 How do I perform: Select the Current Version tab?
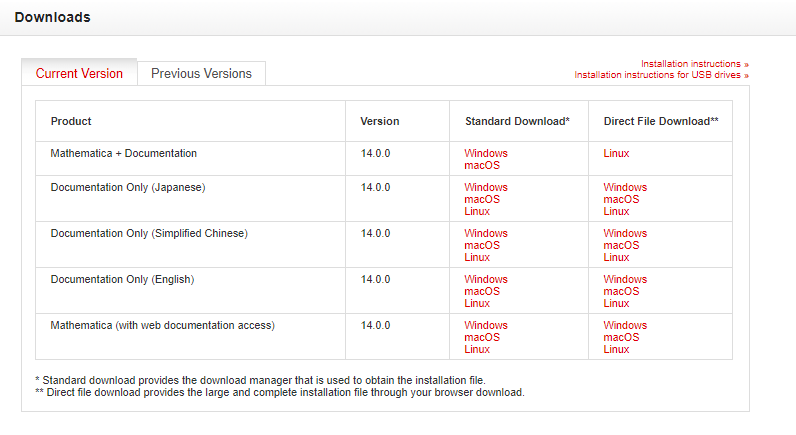(x=79, y=74)
